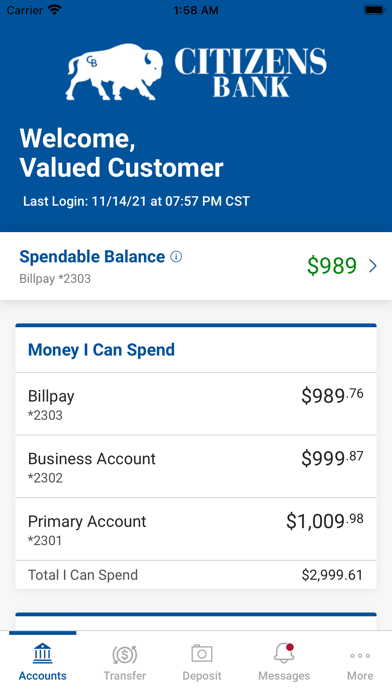Tap the Deposit camera icon
Screen dimensions: 392x696
click(x=202, y=653)
